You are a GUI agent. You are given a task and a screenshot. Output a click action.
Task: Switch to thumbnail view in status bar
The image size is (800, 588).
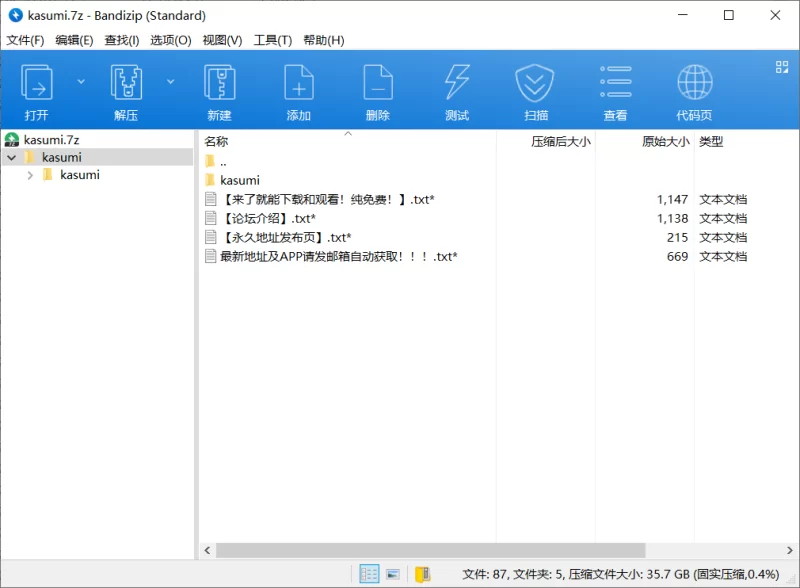tap(393, 574)
